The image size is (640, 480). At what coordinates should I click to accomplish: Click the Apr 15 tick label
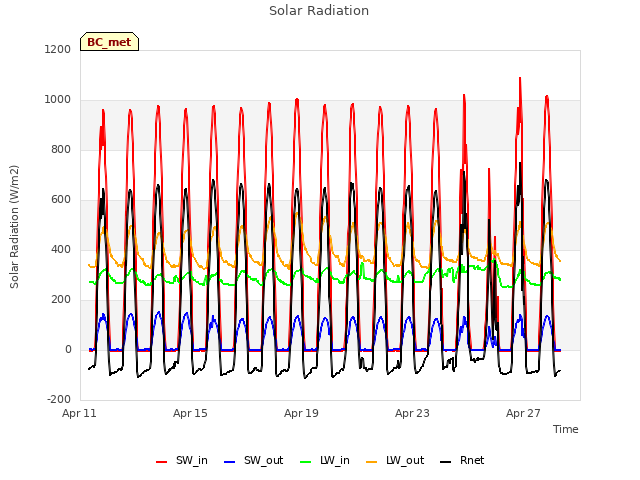(190, 413)
